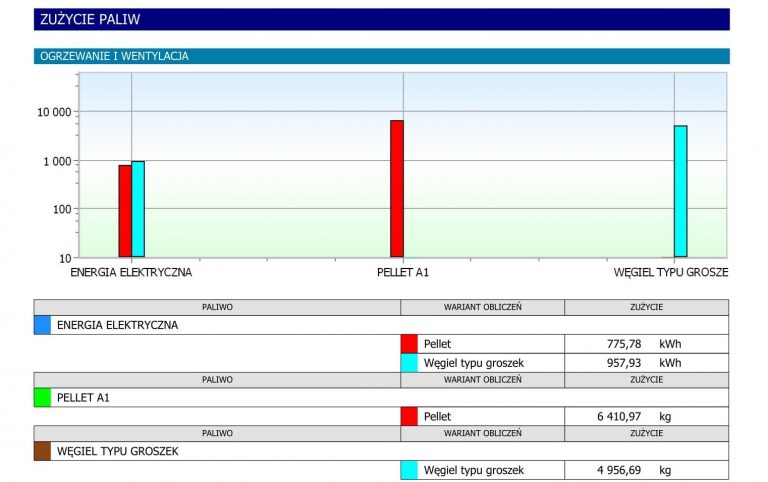Select the ENERGIA ELEKTRYCZNA table row
This screenshot has width=768, height=482.
click(x=382, y=325)
